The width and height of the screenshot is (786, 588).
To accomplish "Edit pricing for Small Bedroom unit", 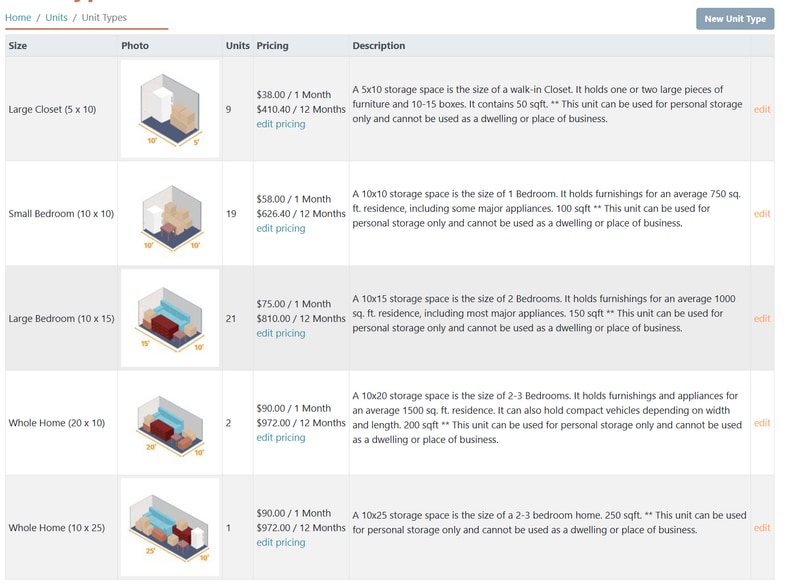I will point(280,228).
